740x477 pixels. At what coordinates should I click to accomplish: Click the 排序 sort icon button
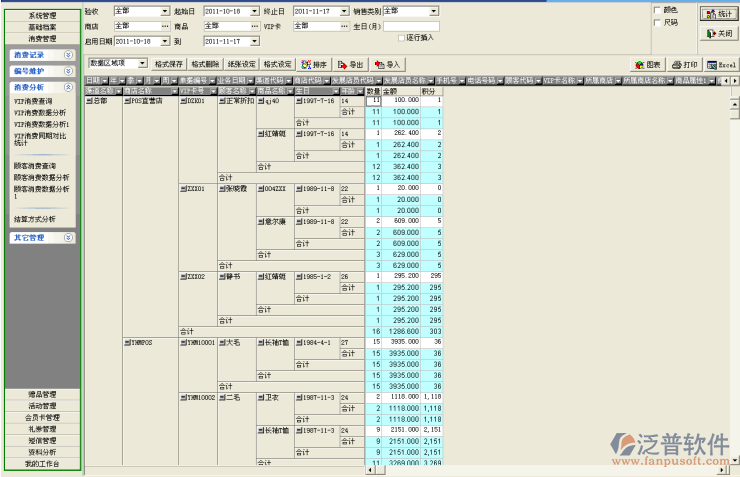point(314,63)
